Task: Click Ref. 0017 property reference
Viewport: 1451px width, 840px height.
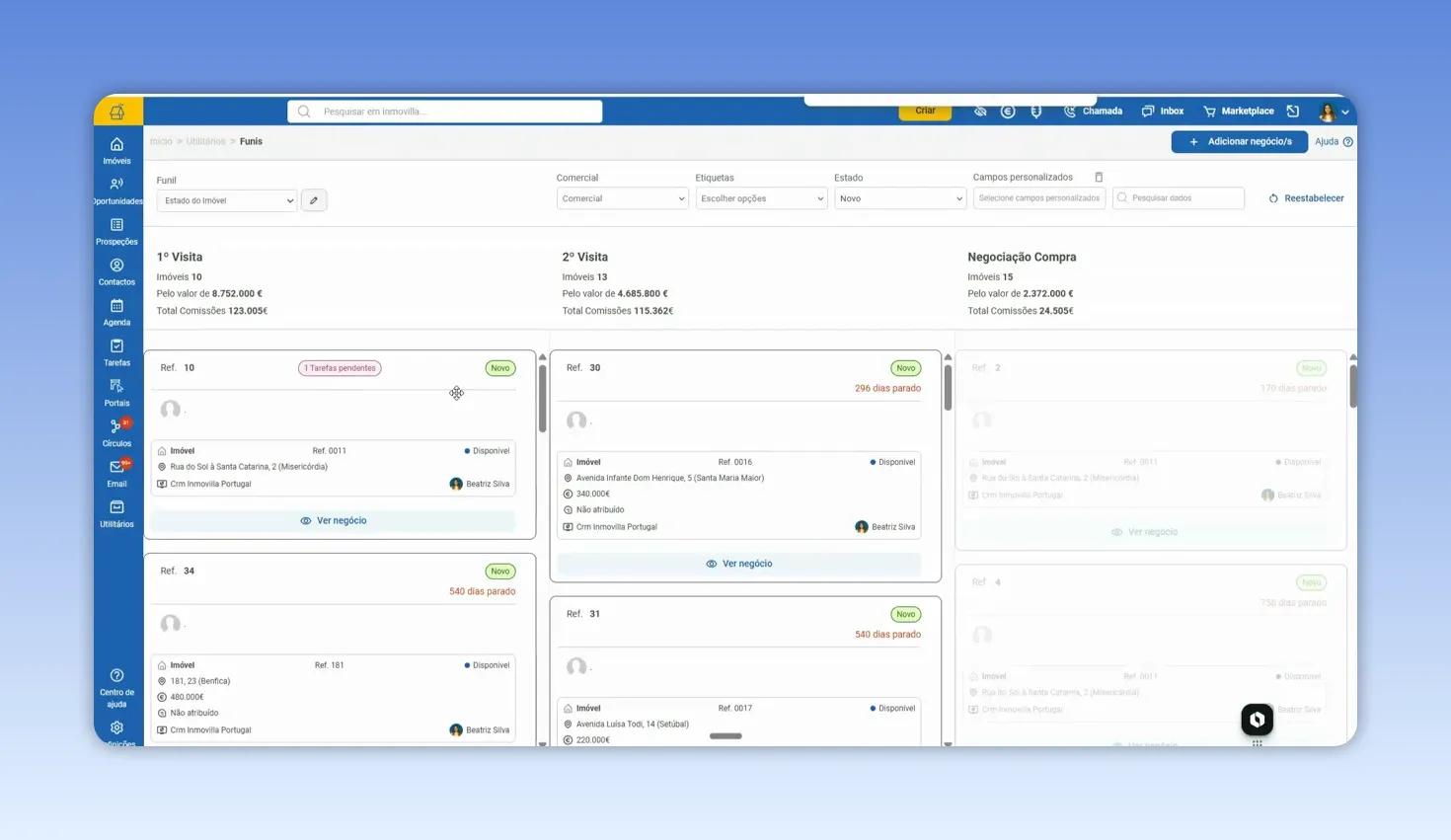Action: (735, 709)
